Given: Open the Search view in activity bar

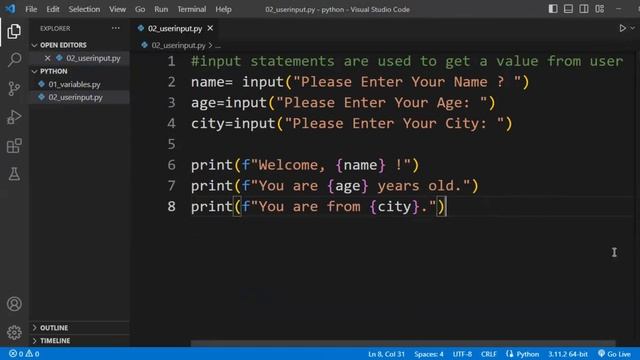Looking at the screenshot, I should pyautogui.click(x=14, y=60).
